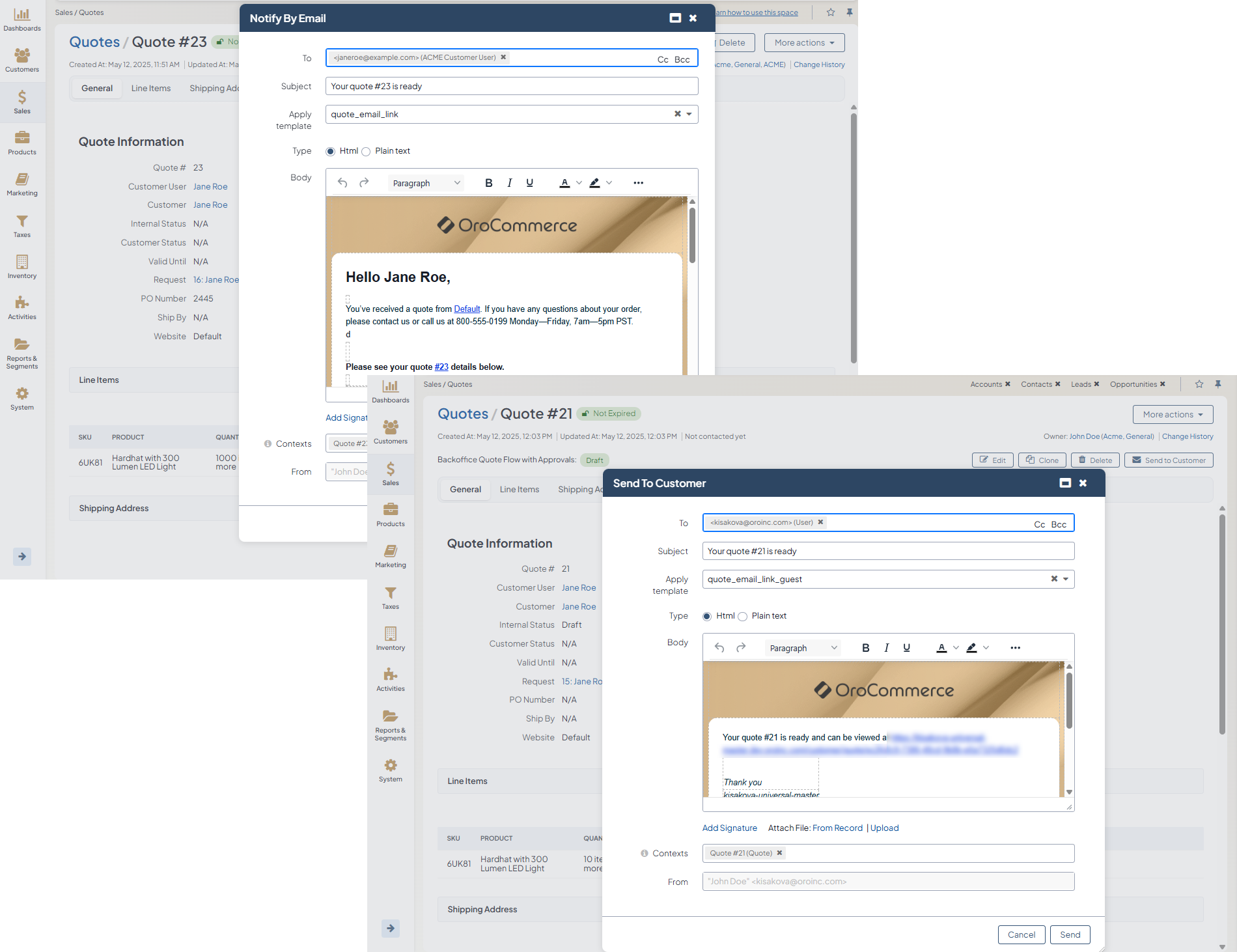
Task: Open quote_email_link_guest template dropdown
Action: pyautogui.click(x=1066, y=579)
